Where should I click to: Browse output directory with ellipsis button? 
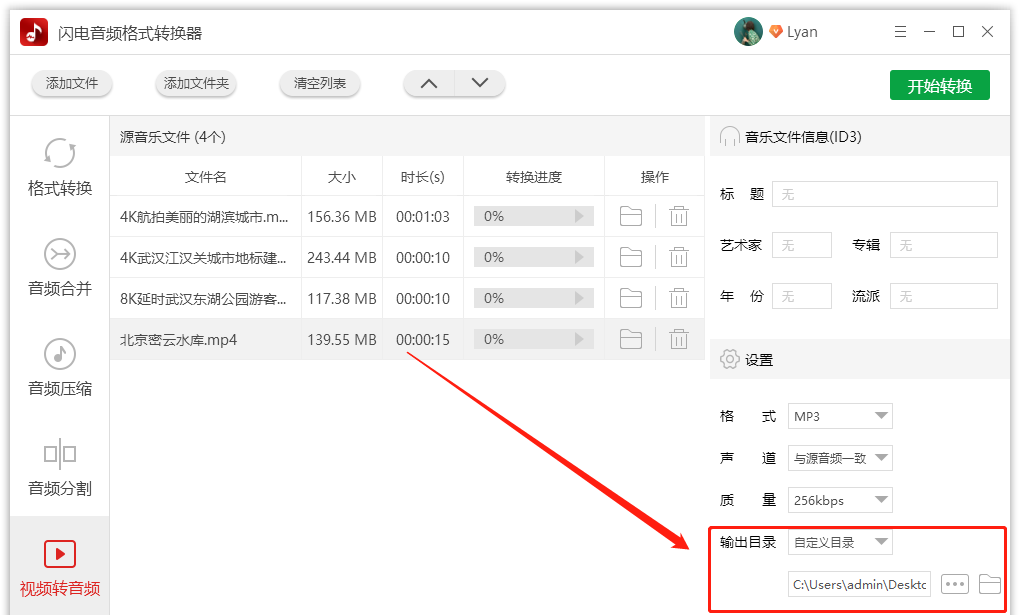coord(955,584)
